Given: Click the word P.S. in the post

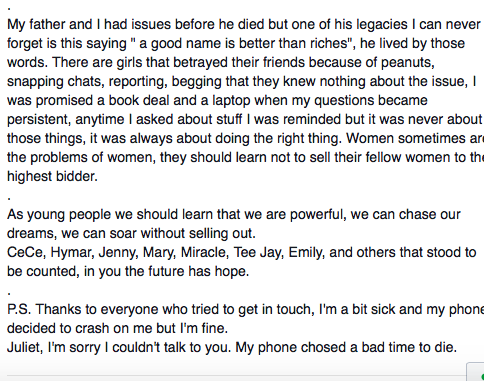Looking at the screenshot, I should pyautogui.click(x=19, y=309).
